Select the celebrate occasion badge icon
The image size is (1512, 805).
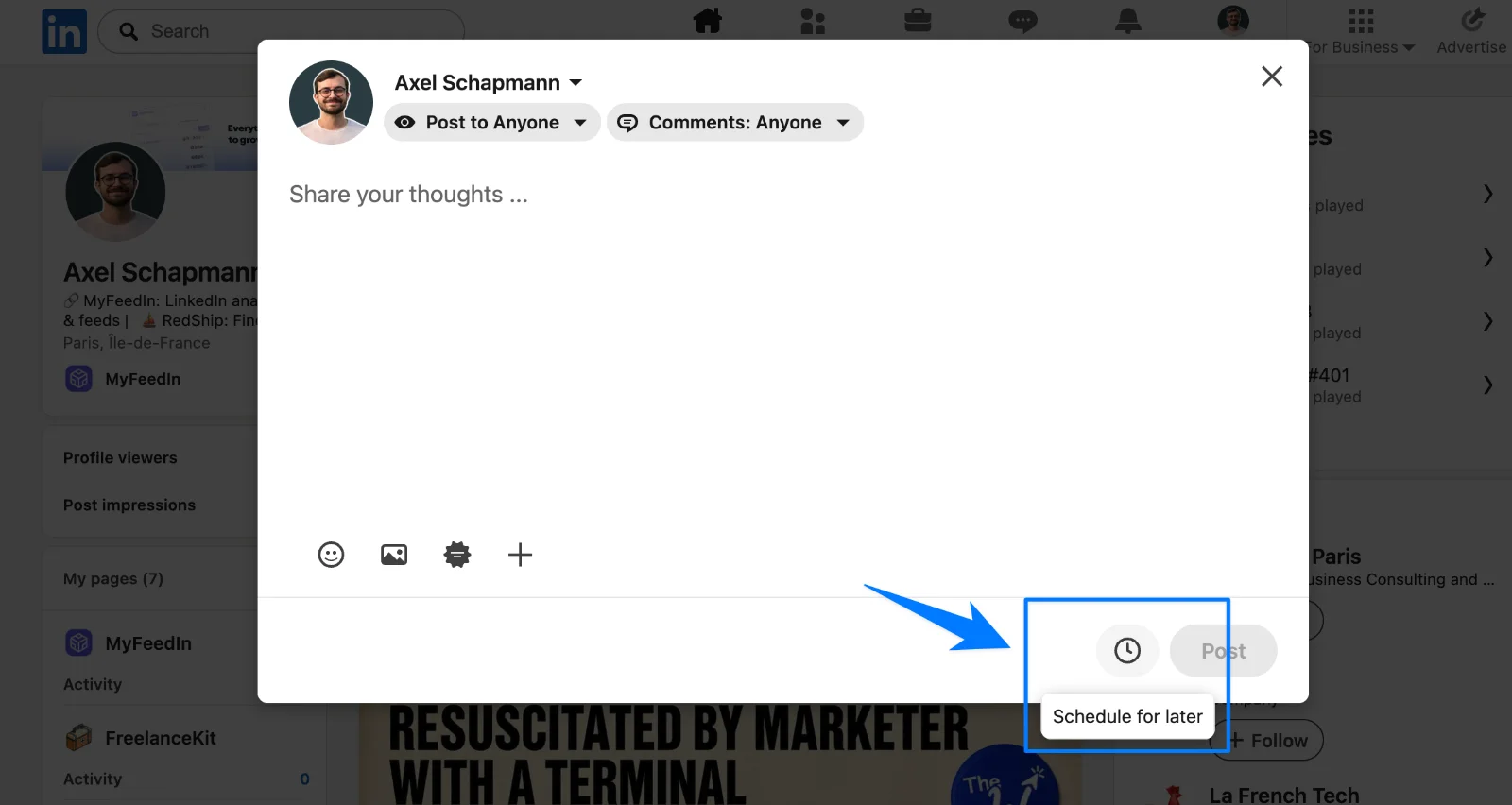[457, 555]
